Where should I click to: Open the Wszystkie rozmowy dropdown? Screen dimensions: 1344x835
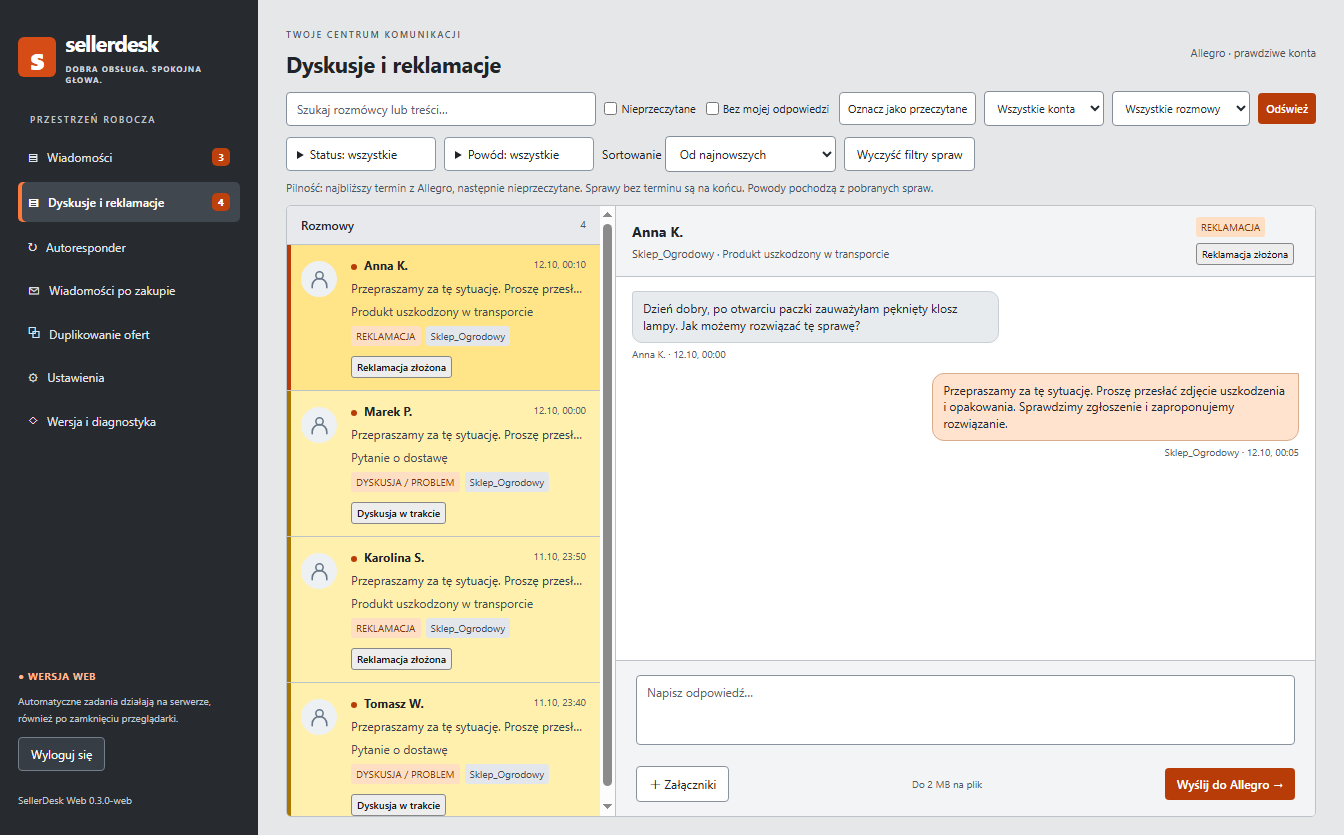[x=1181, y=109]
